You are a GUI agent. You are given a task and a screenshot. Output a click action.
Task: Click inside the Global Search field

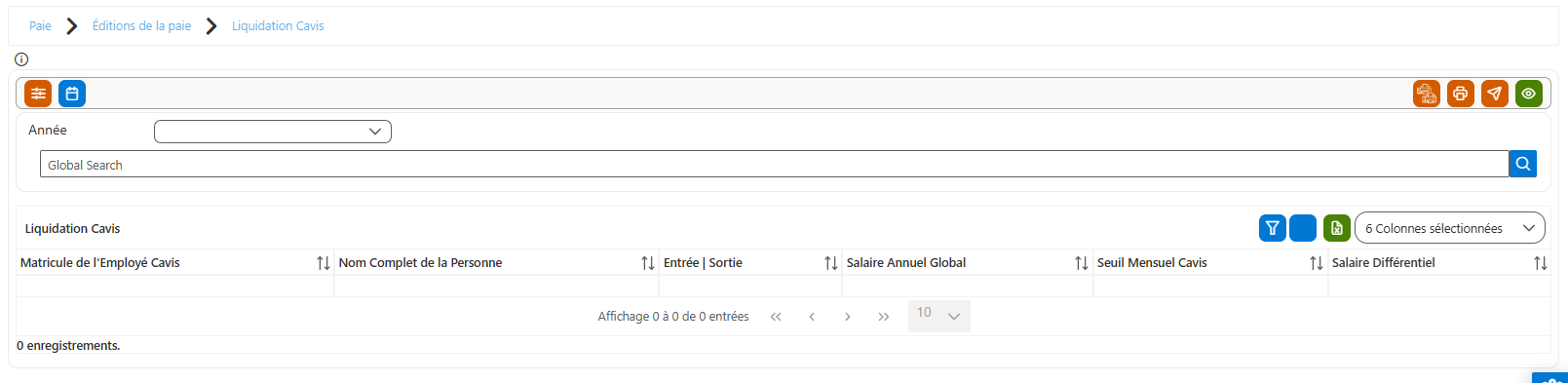pos(775,164)
